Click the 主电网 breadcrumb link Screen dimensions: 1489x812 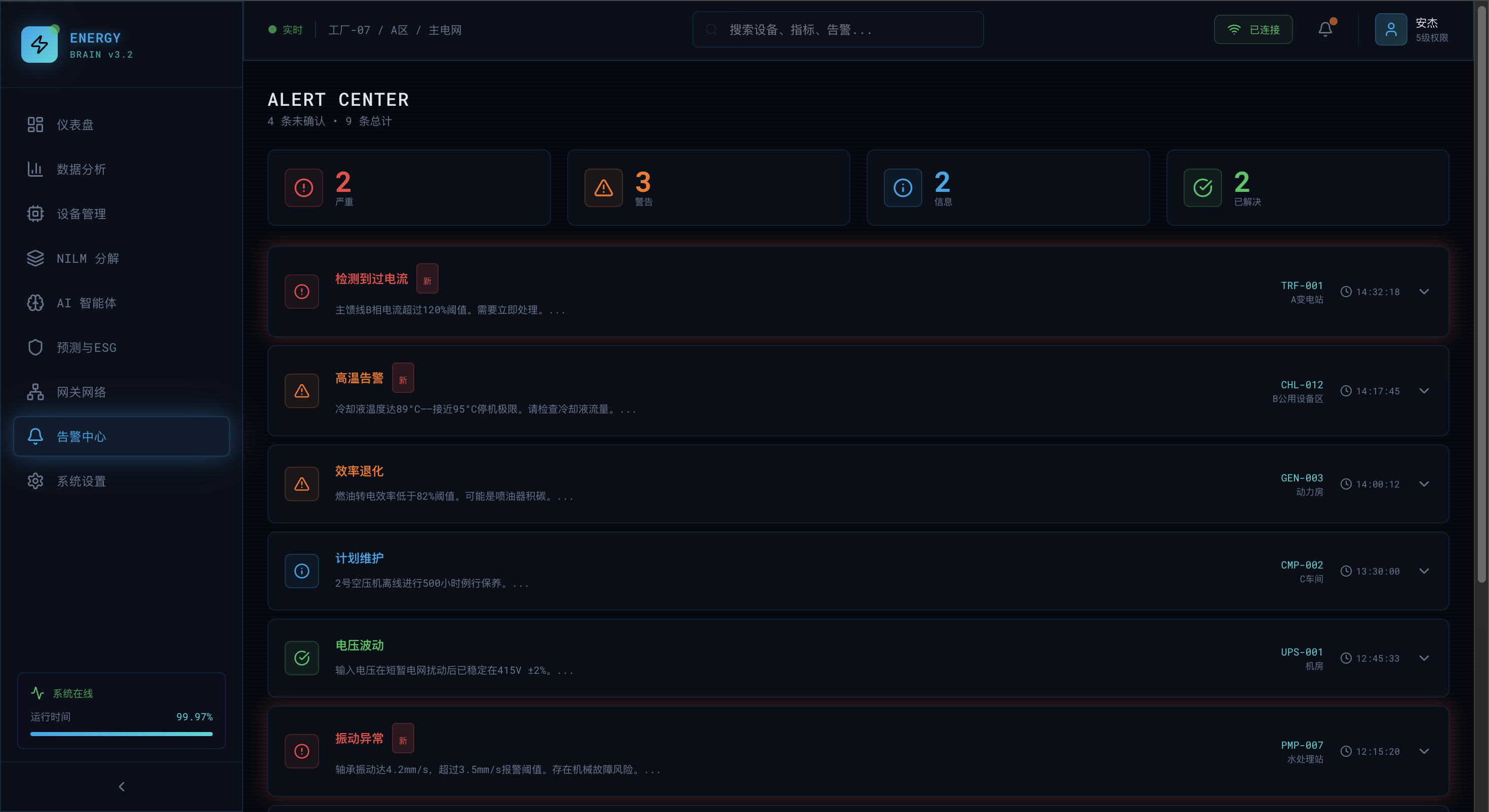(445, 30)
